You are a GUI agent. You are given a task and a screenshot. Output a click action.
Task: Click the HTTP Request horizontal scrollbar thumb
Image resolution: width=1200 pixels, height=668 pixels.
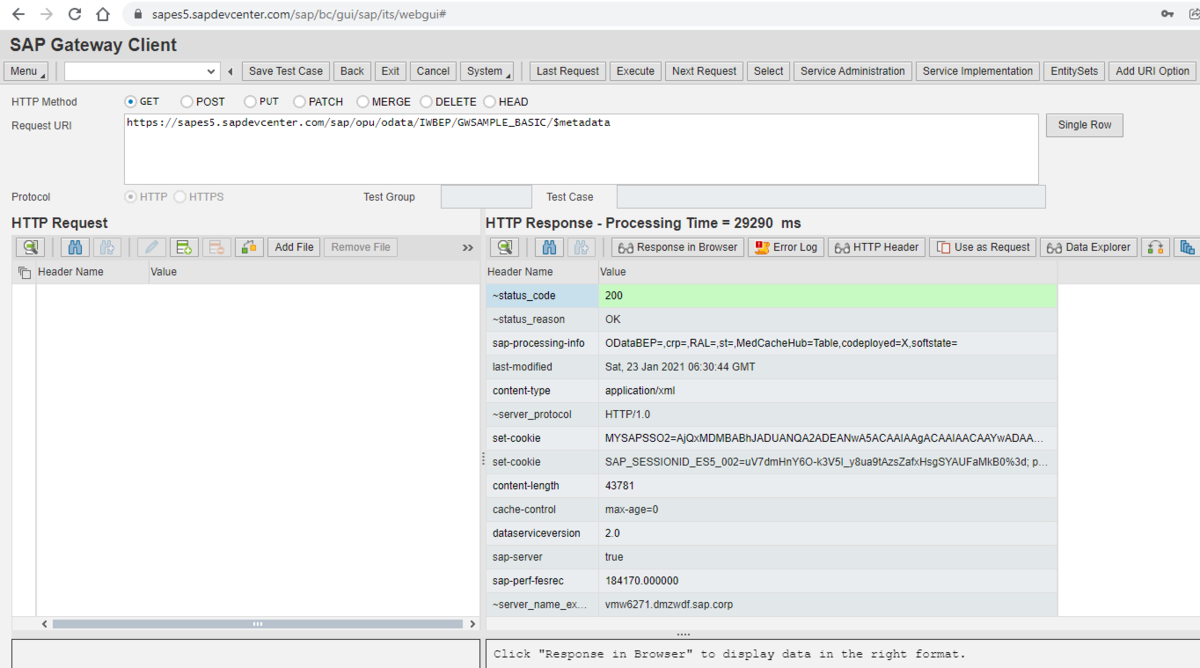tap(257, 624)
